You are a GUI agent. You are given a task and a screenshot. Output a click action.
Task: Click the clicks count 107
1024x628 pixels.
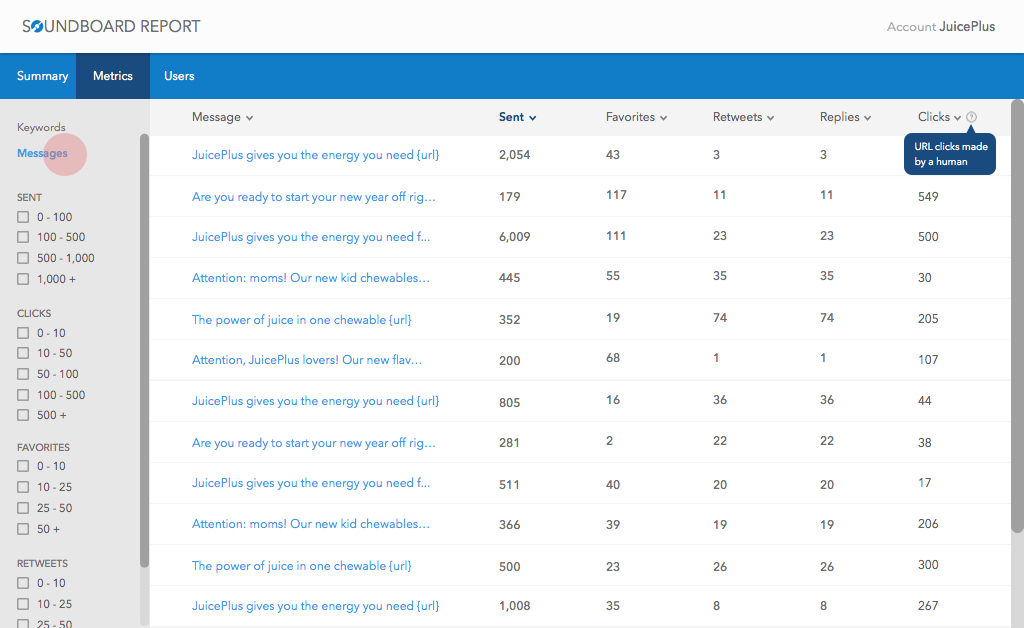(x=928, y=360)
